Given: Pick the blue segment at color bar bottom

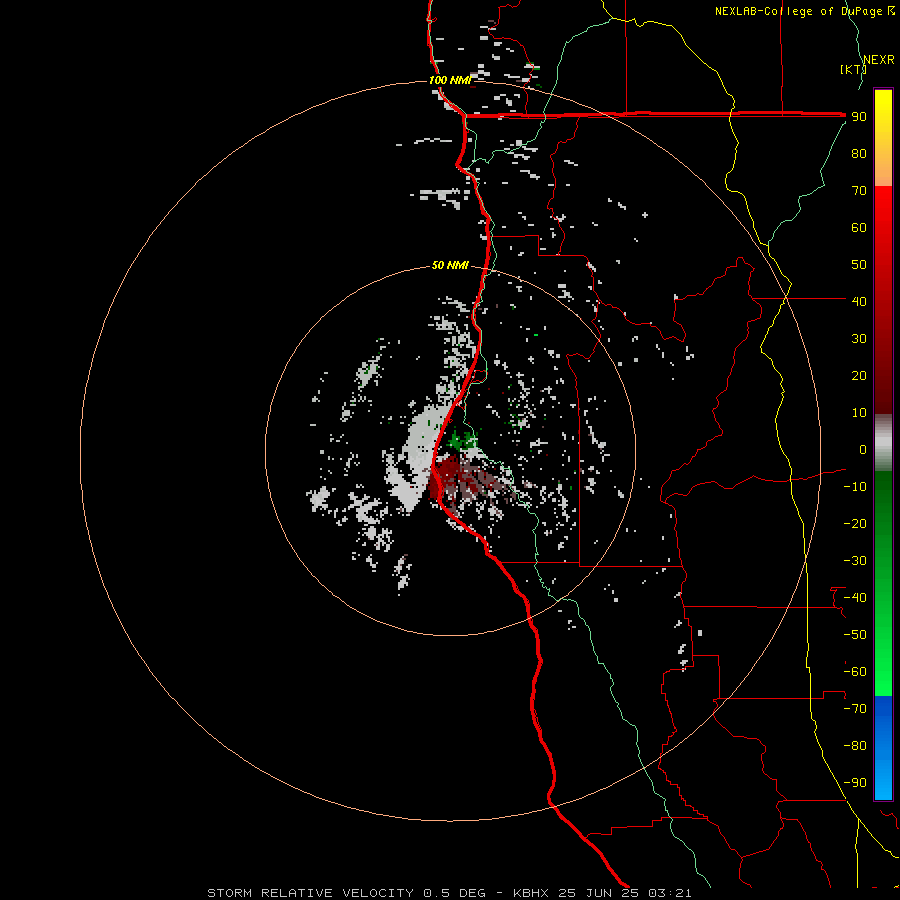Looking at the screenshot, I should [883, 748].
